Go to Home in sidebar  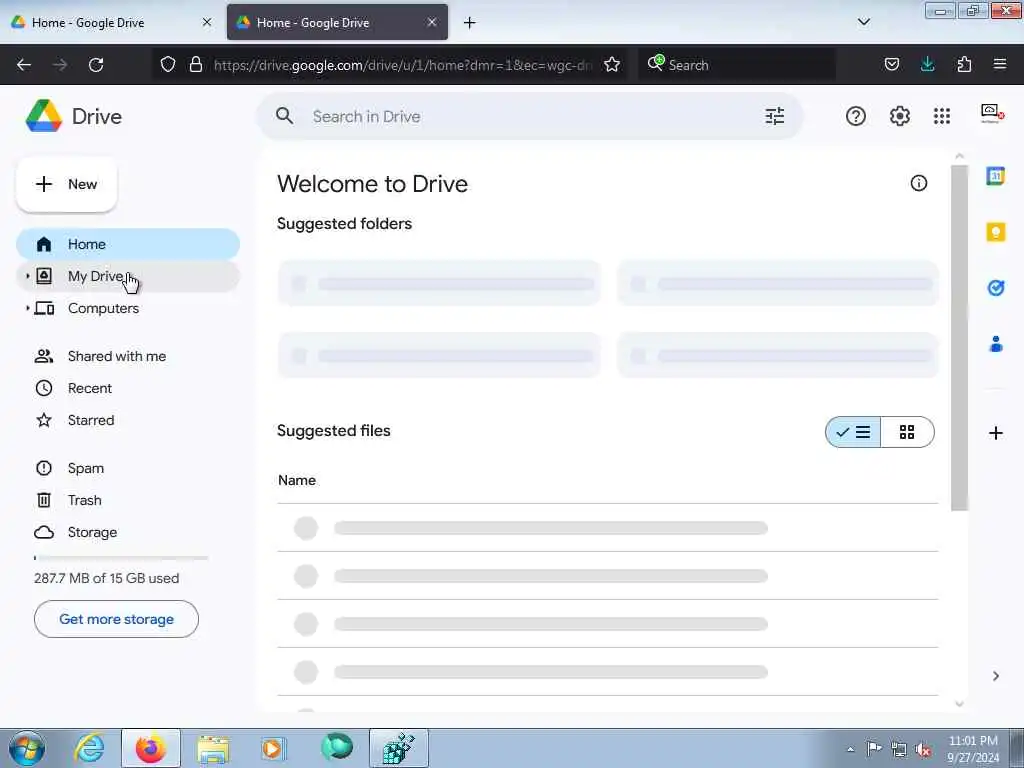click(128, 244)
